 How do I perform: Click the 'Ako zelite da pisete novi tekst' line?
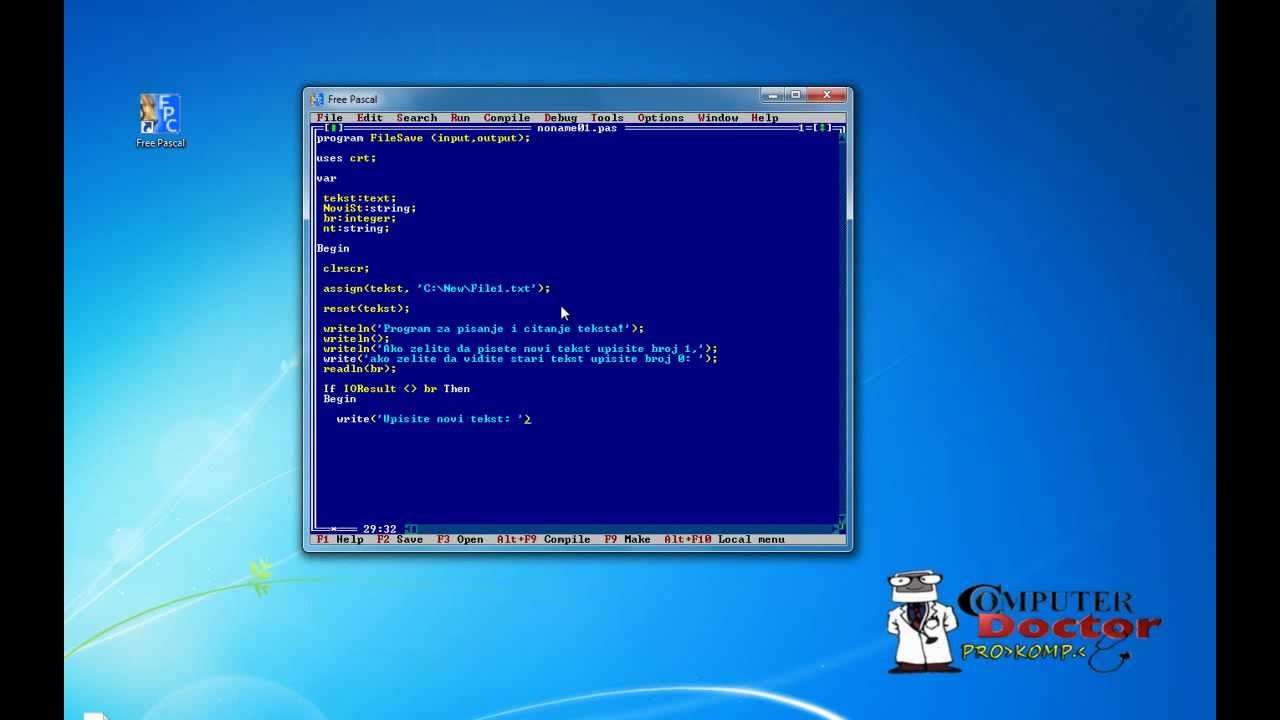[520, 348]
